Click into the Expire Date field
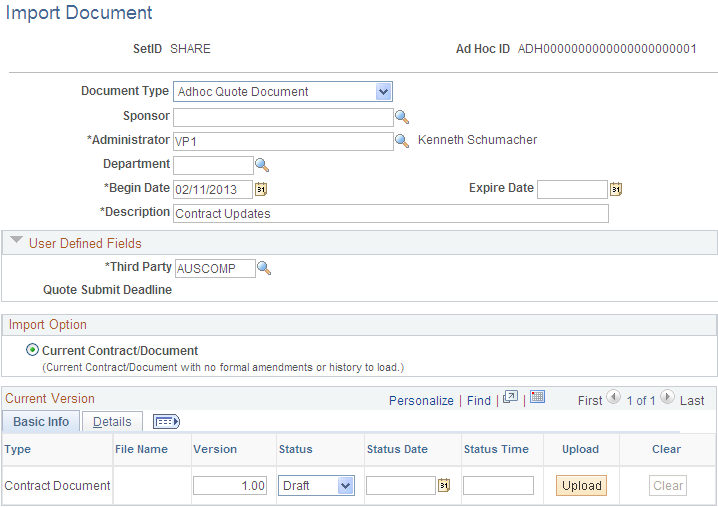The width and height of the screenshot is (718, 507). coord(572,189)
